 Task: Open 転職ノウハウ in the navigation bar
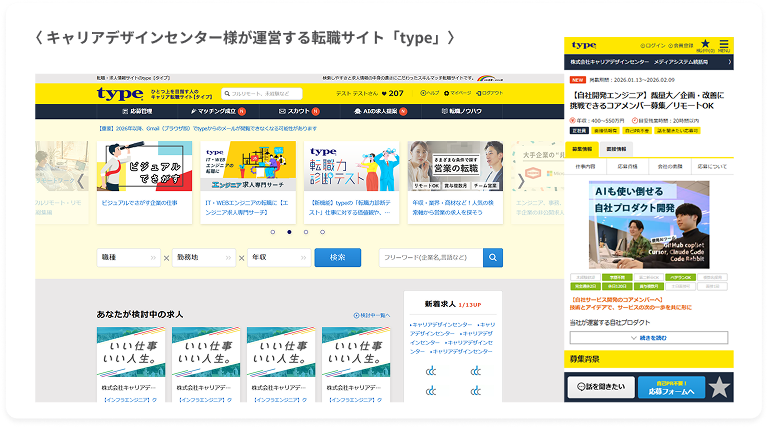pyautogui.click(x=461, y=111)
